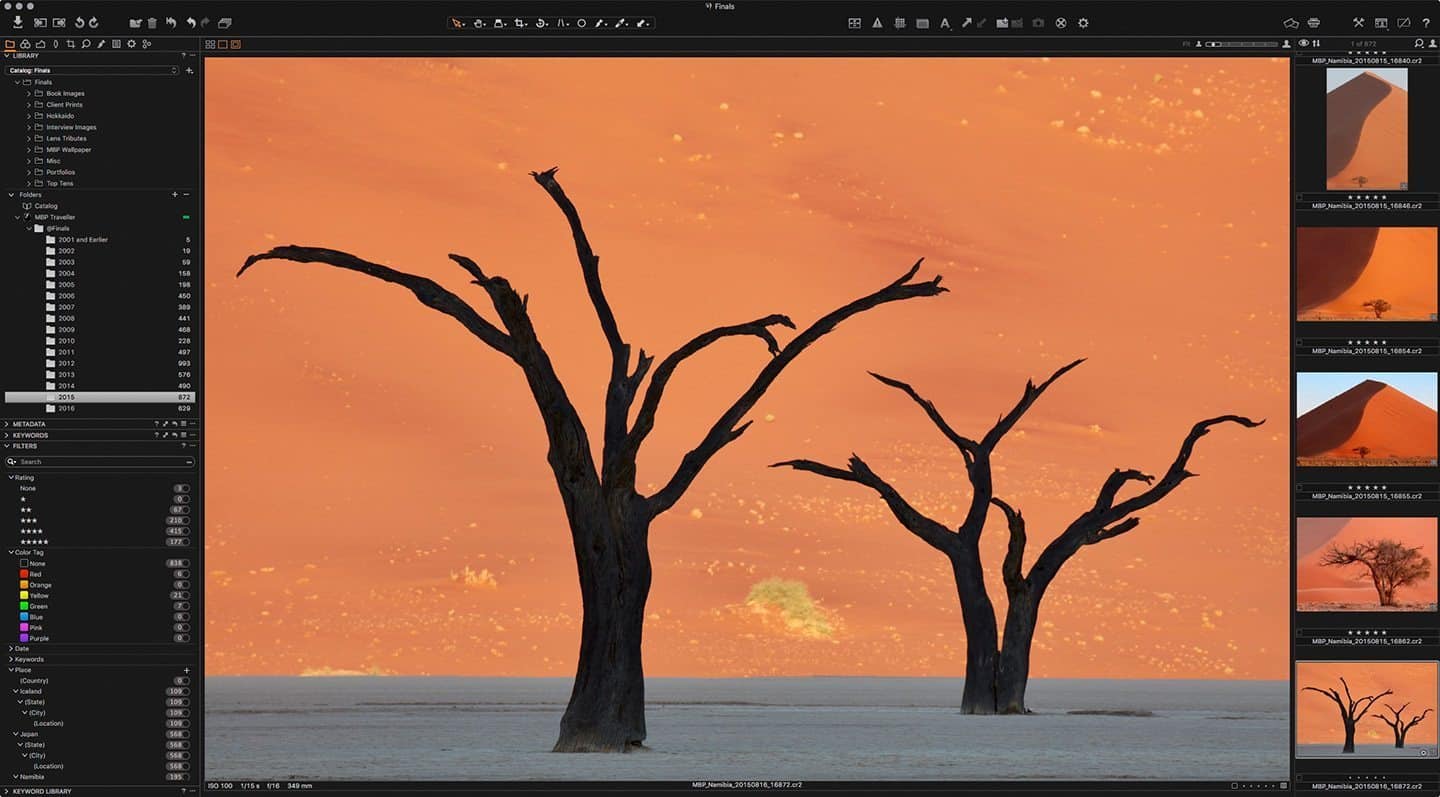Toggle the grid overlay icon
This screenshot has width=1440, height=797.
899,22
